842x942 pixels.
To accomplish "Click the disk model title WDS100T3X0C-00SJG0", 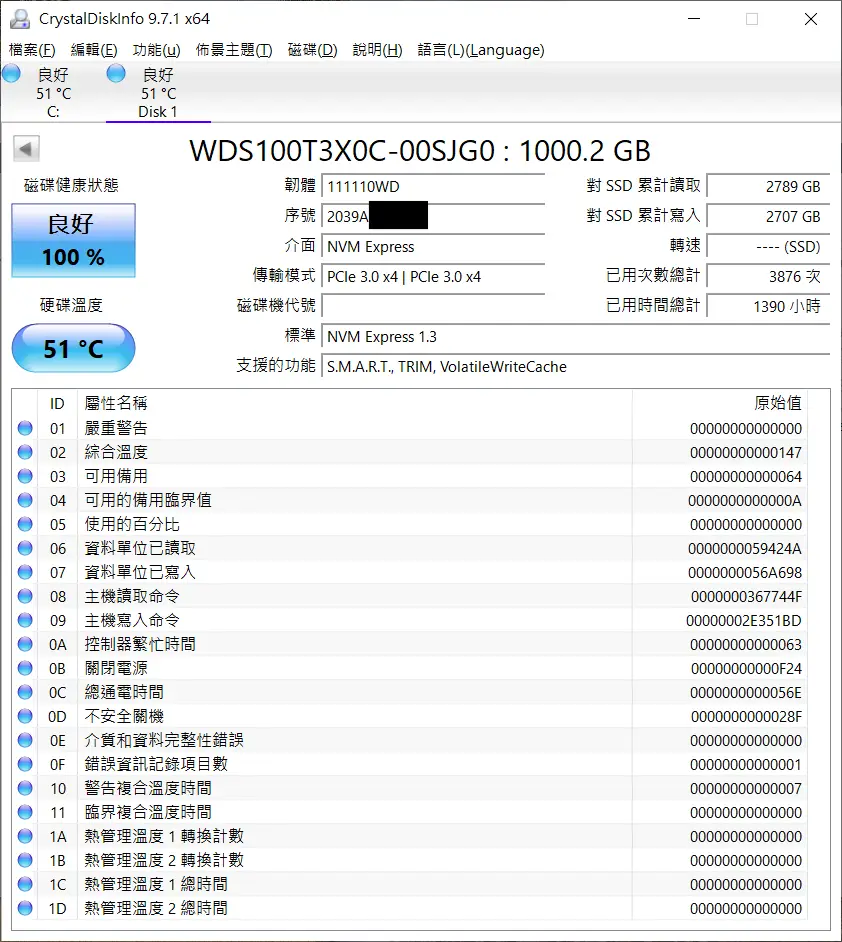I will click(342, 150).
